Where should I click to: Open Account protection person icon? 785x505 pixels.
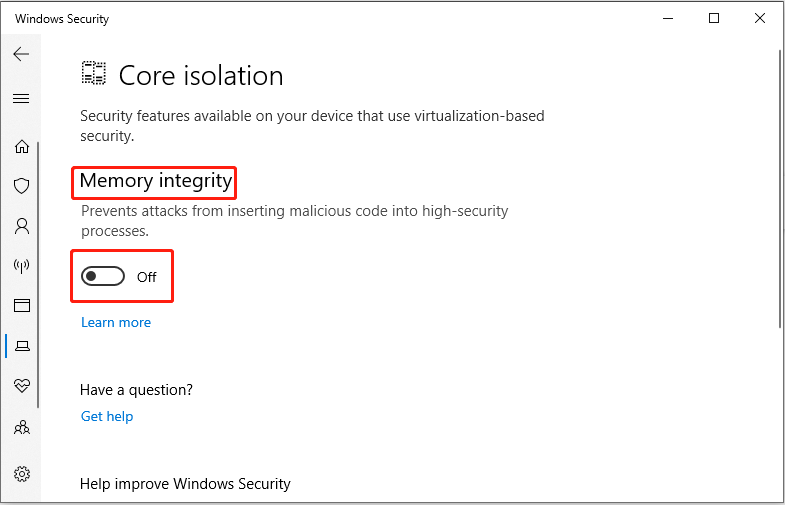pyautogui.click(x=21, y=226)
